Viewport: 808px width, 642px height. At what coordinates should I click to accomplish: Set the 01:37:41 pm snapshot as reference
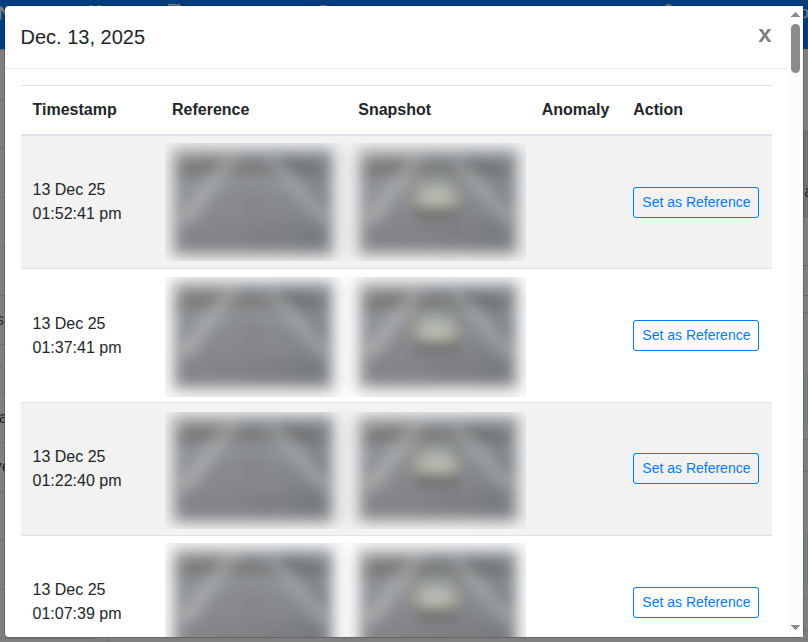695,335
